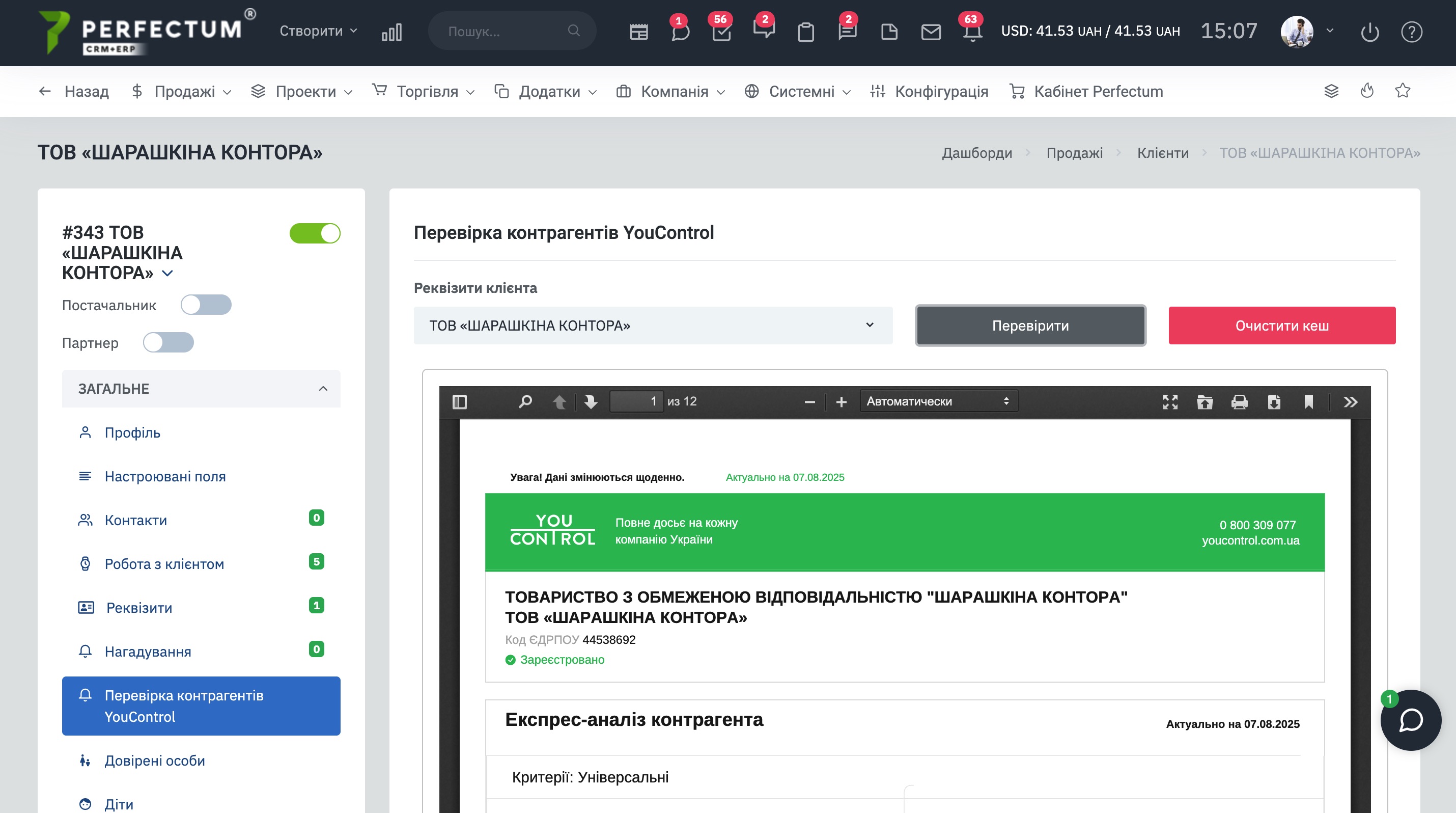
Task: Open a file in PDF viewer
Action: [x=1205, y=402]
